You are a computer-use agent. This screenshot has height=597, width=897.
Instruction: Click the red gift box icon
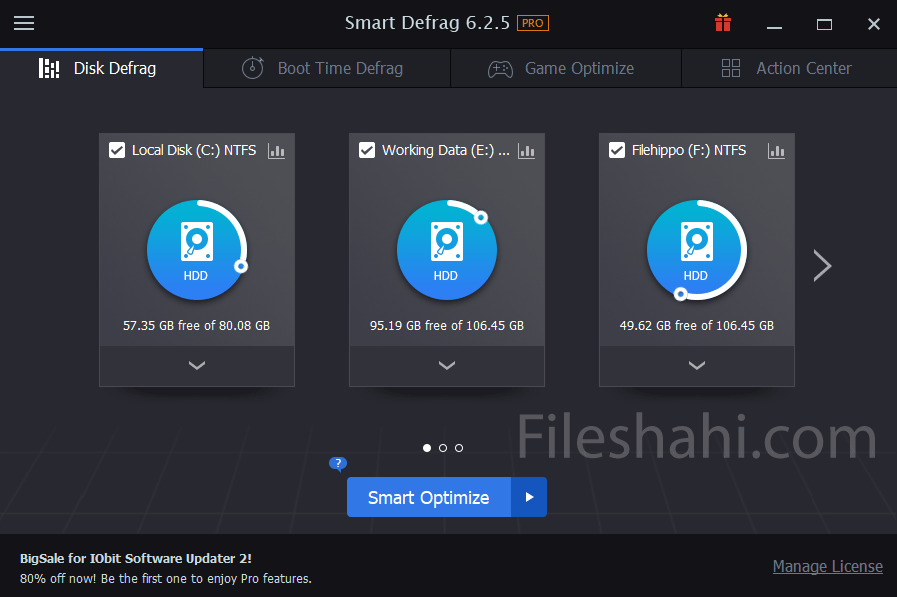click(x=723, y=23)
